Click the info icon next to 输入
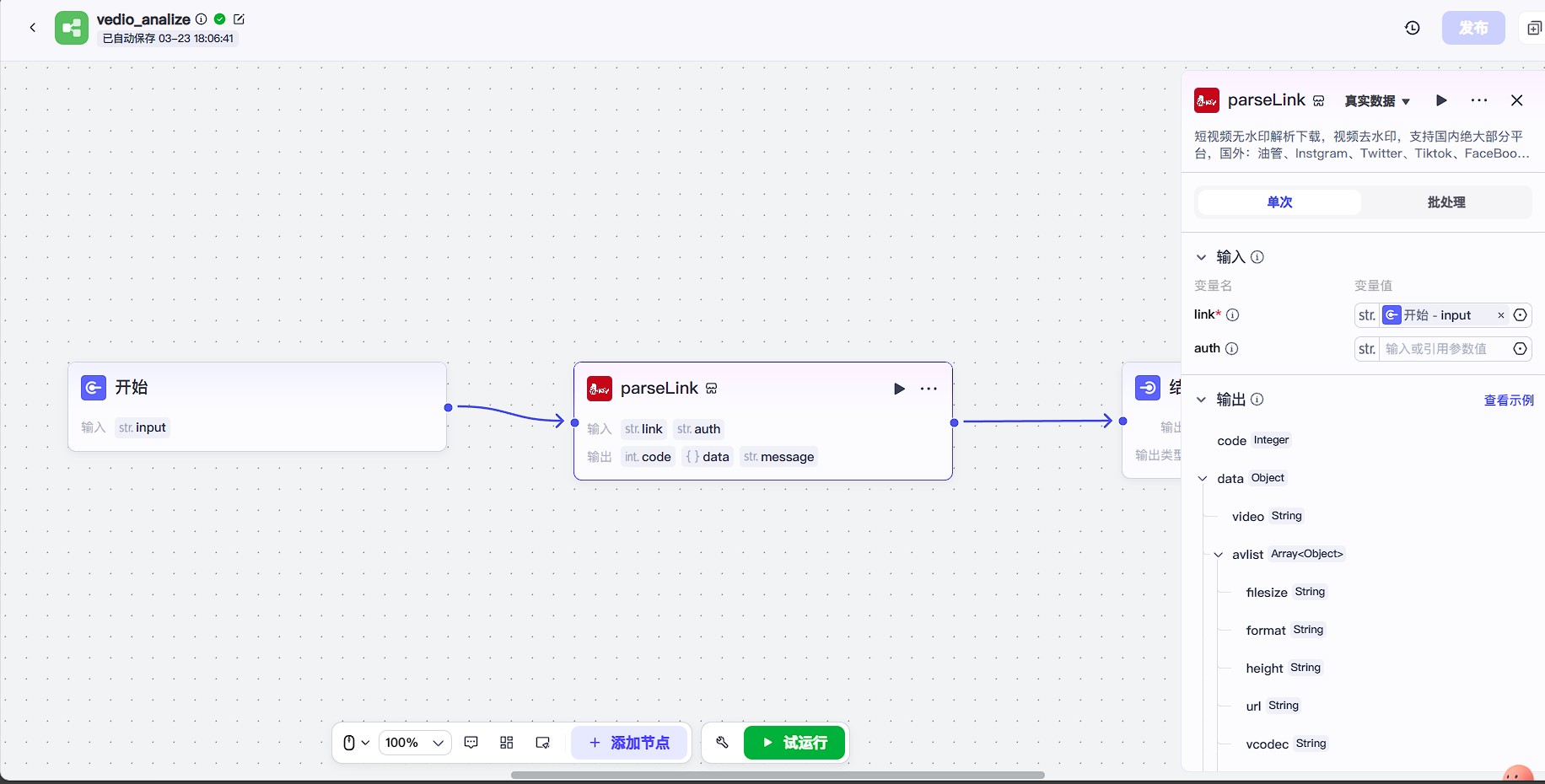 click(1257, 257)
